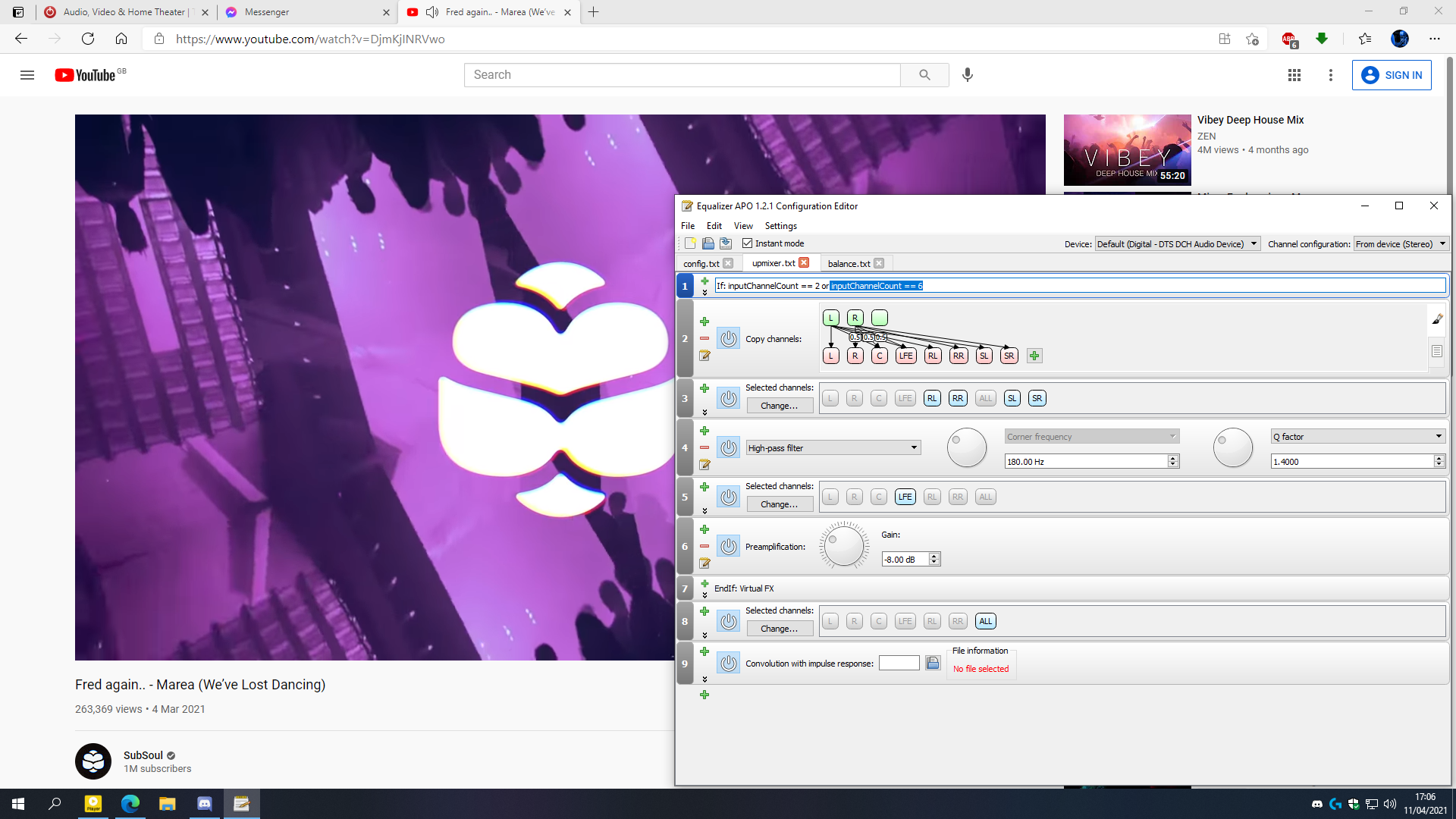The image size is (1456, 819).
Task: Toggle power for the Copy channels filter
Action: click(x=729, y=338)
